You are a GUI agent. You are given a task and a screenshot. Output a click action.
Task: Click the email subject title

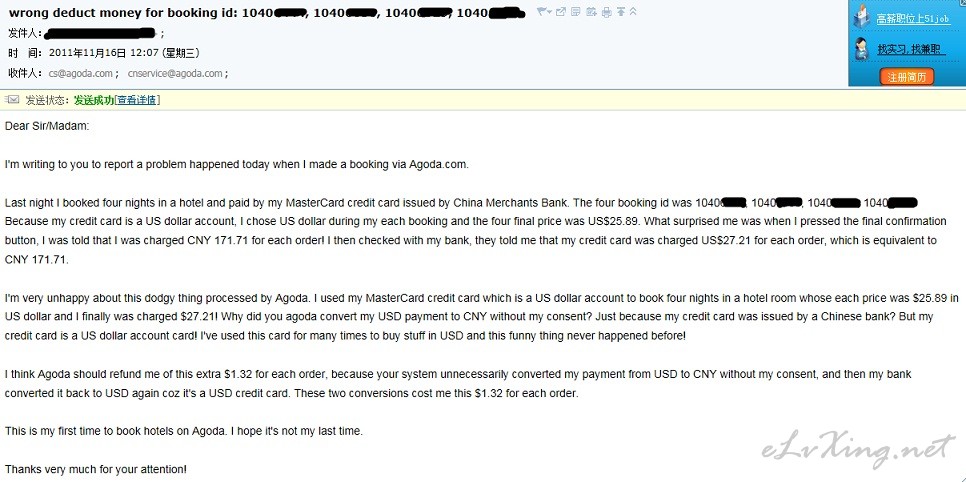click(x=266, y=12)
